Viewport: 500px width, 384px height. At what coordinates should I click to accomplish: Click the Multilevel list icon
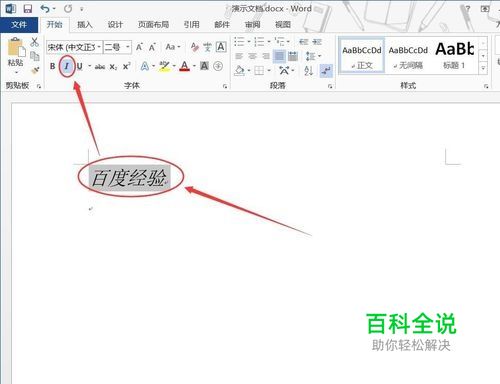(x=279, y=42)
